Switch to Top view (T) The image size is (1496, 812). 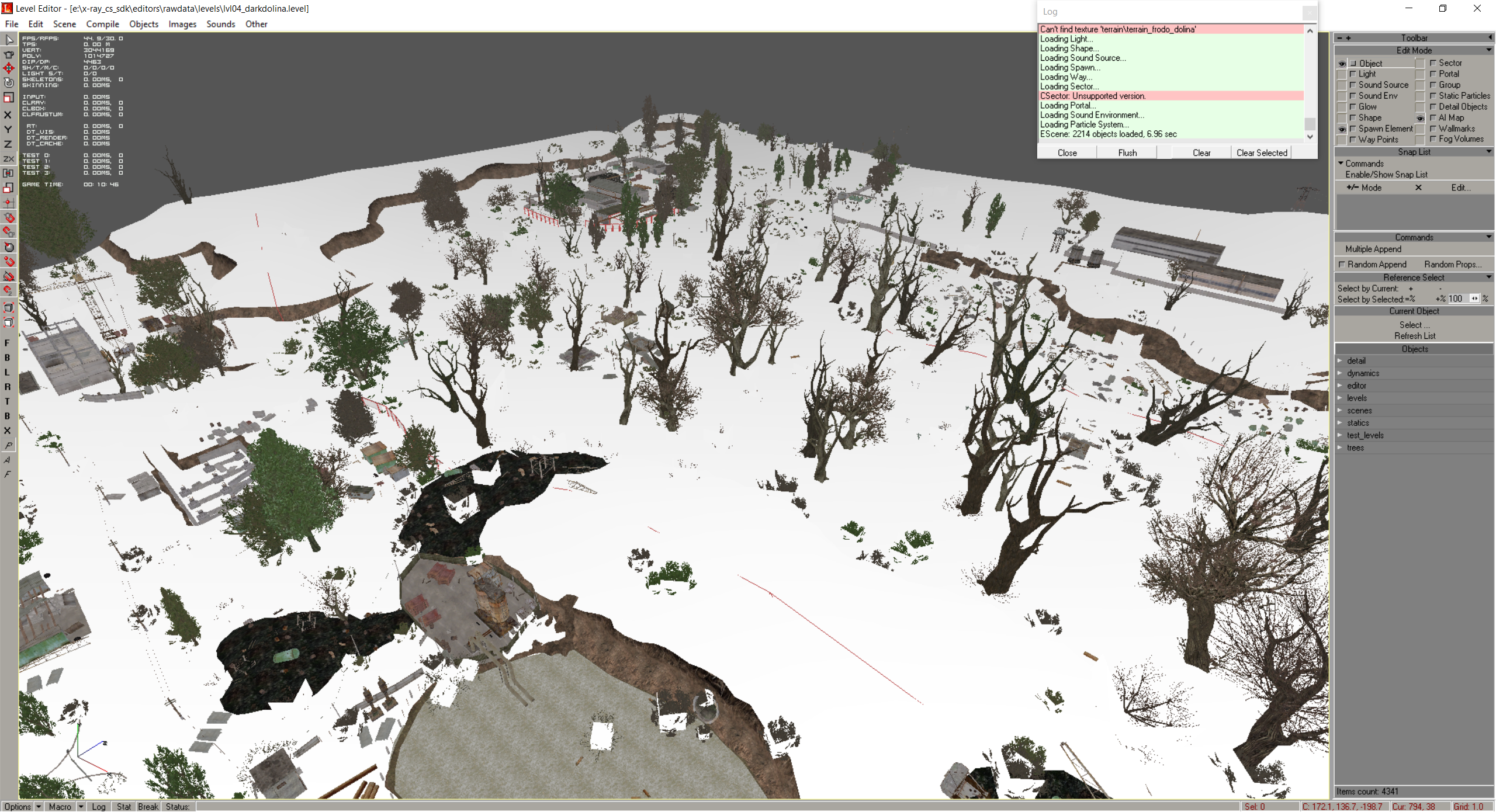(x=8, y=401)
